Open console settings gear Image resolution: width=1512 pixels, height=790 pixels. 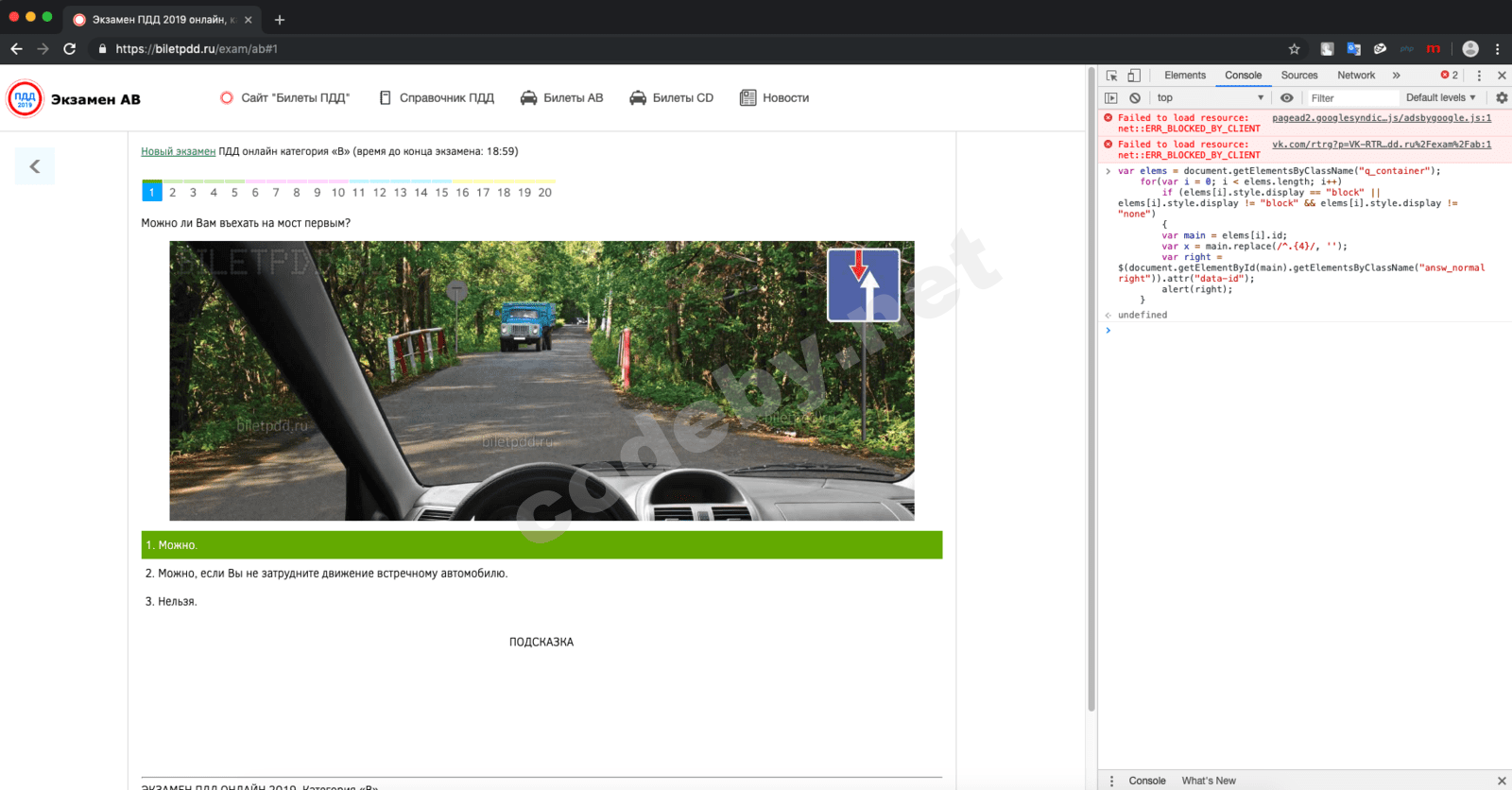[1502, 98]
